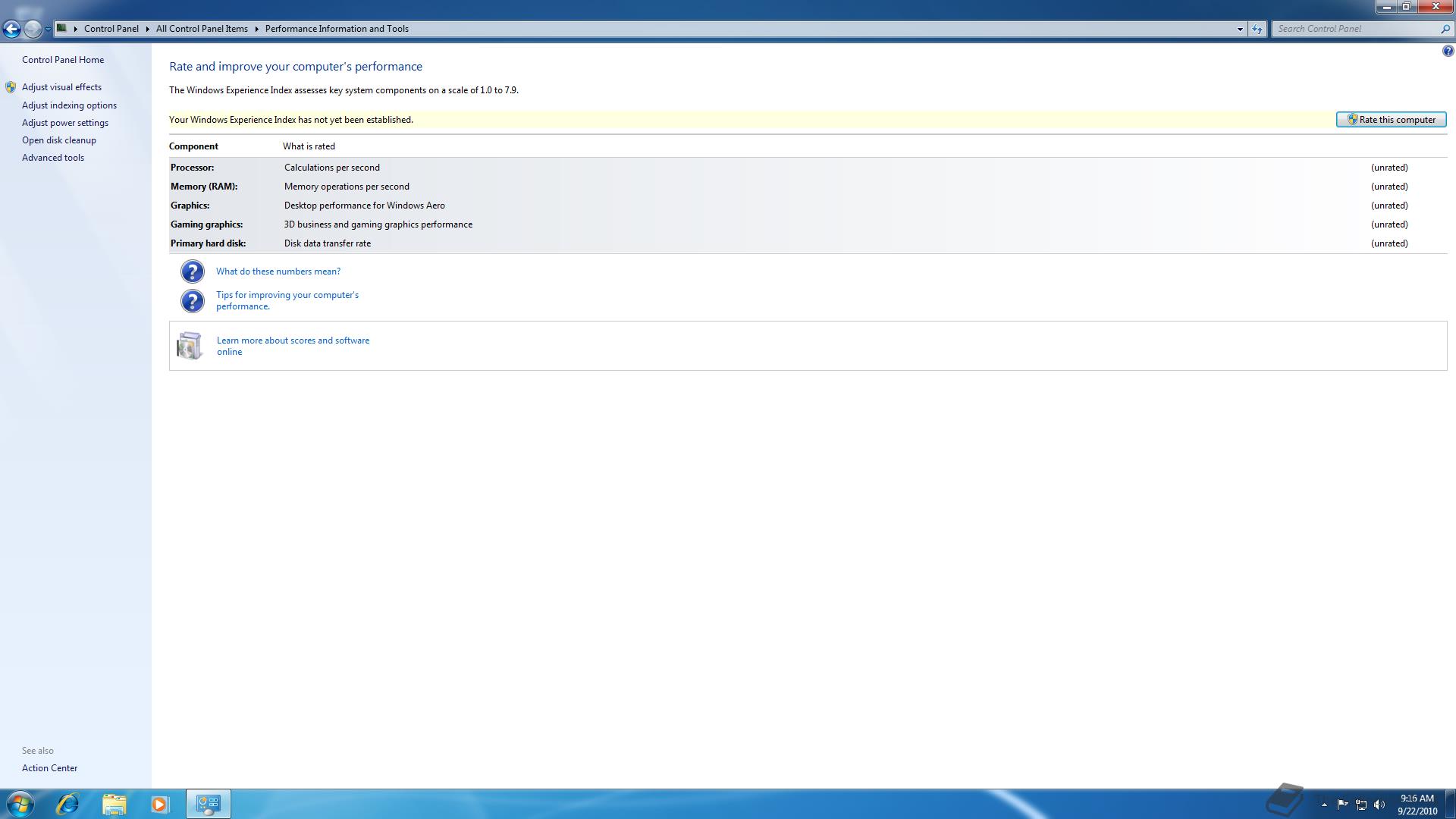Launch Windows Media Player from taskbar
Screen dimensions: 1456x819
click(x=159, y=804)
